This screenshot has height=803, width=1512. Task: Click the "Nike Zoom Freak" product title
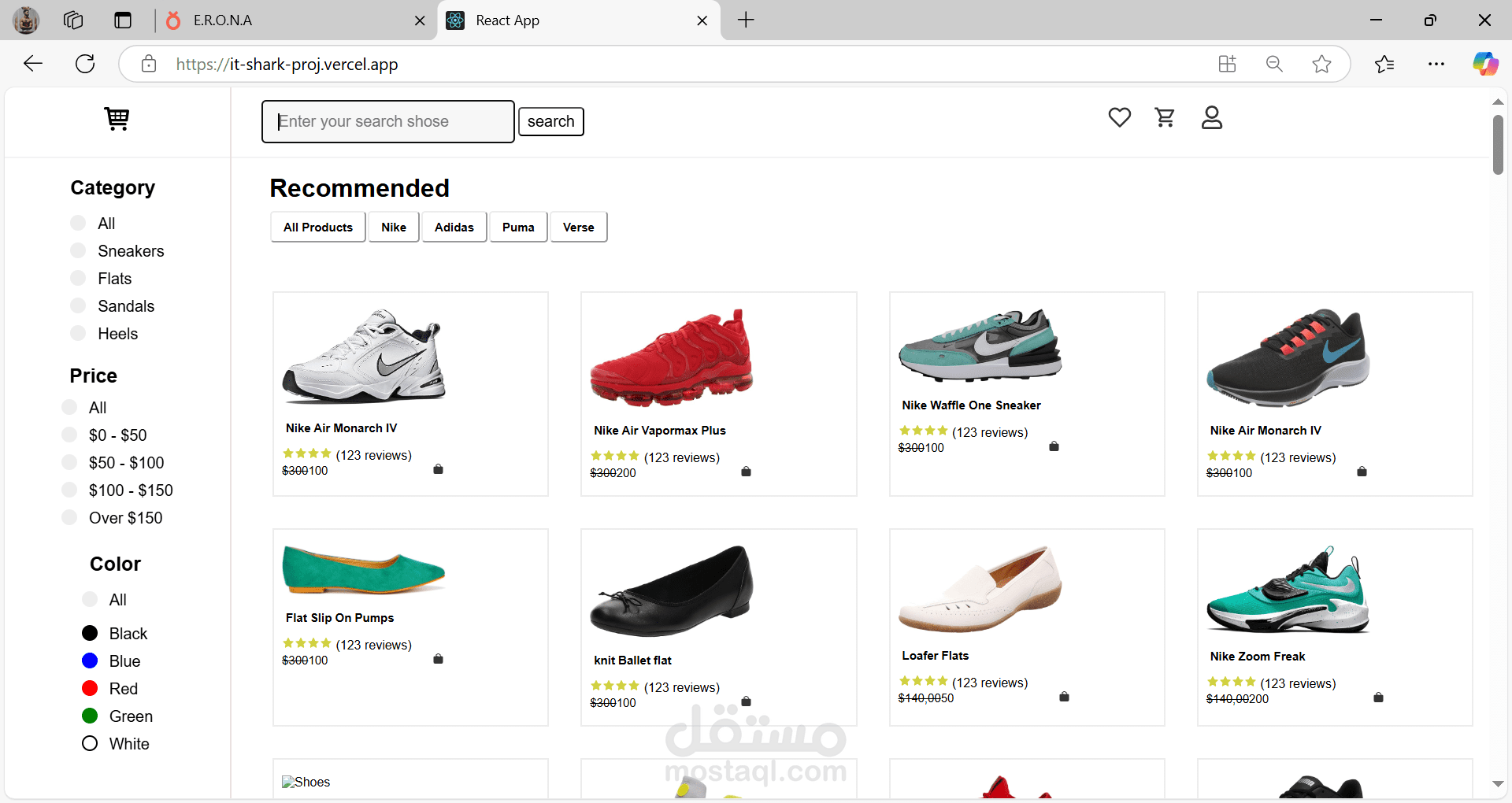1258,657
